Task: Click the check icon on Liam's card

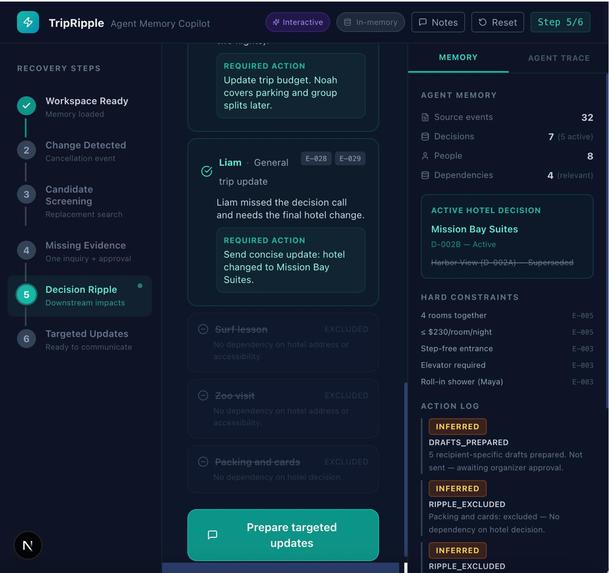Action: point(206,171)
